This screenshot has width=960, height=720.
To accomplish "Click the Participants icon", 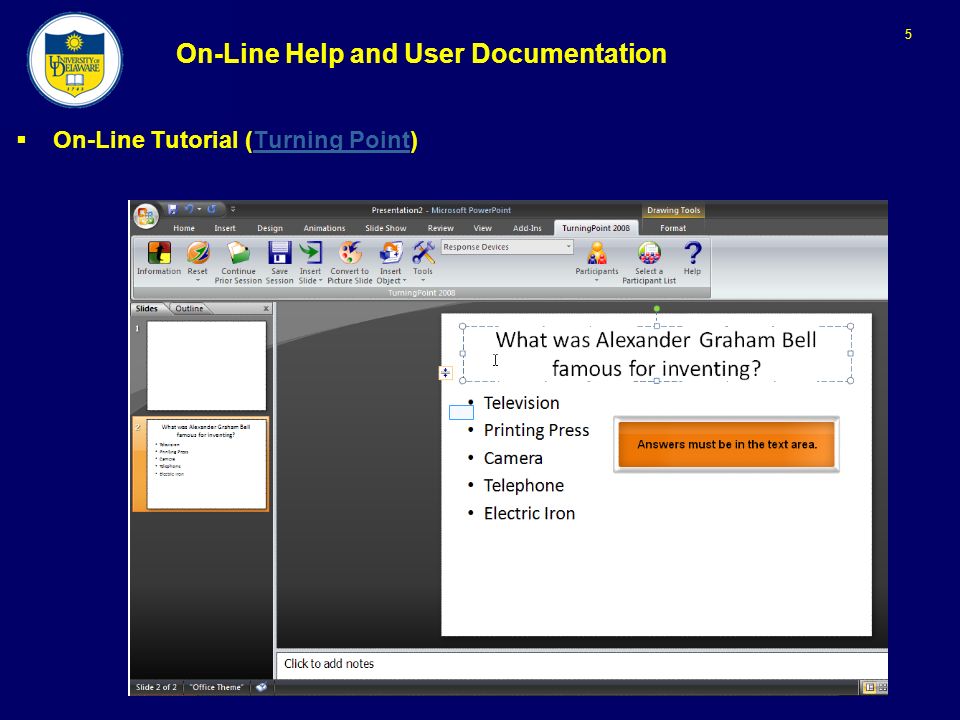I will (597, 253).
